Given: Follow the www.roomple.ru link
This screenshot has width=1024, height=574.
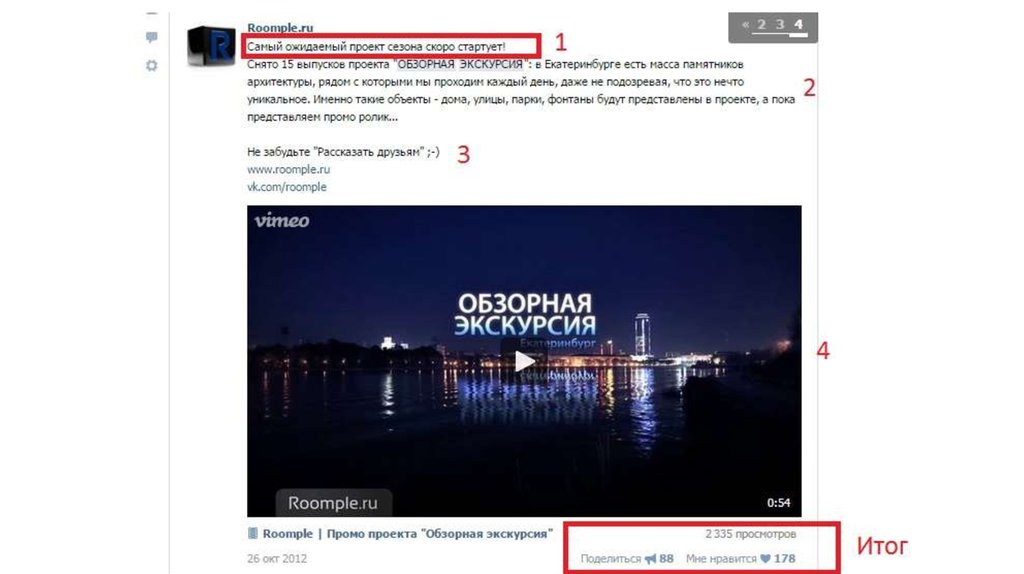Looking at the screenshot, I should coord(289,169).
